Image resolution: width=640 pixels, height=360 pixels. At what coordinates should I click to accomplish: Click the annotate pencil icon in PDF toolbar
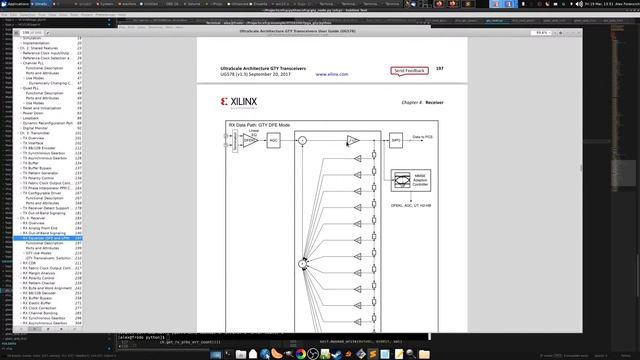tap(48, 33)
